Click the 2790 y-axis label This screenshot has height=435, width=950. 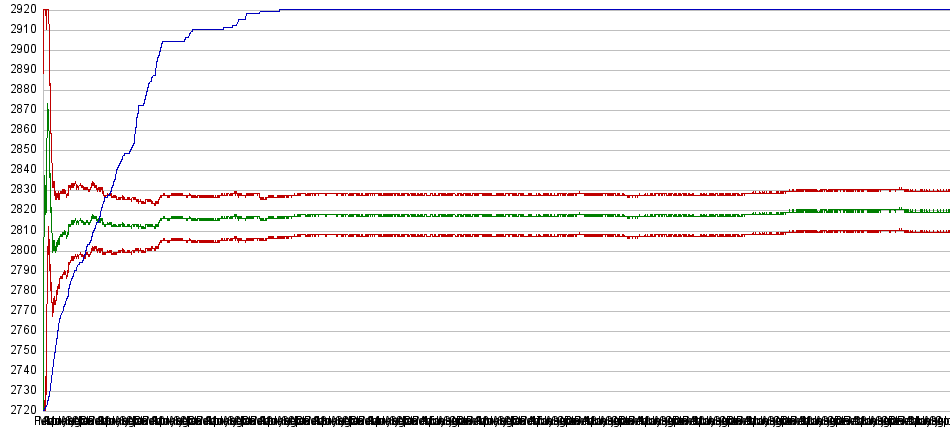(20, 269)
